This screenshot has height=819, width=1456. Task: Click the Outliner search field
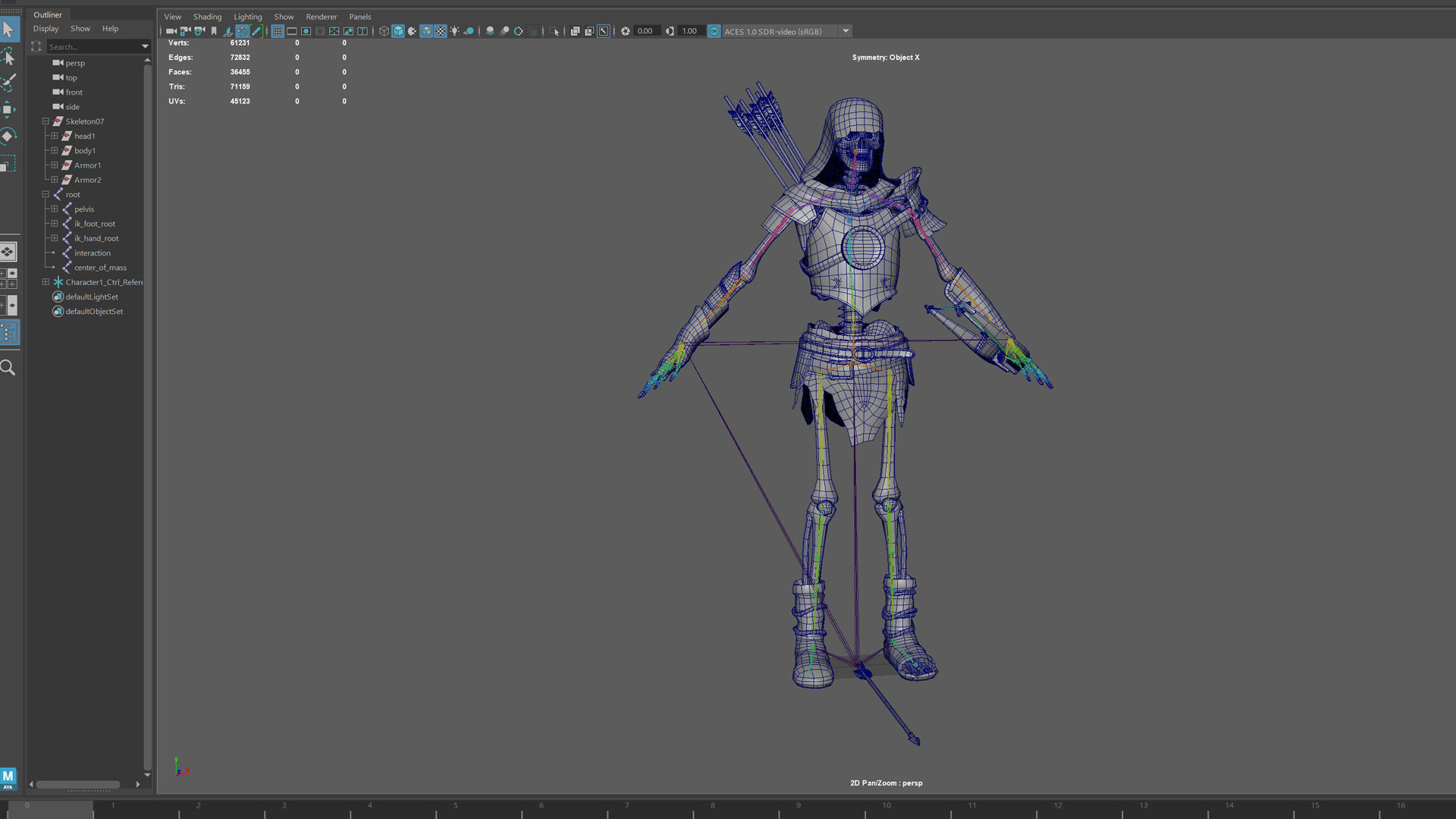[x=98, y=47]
